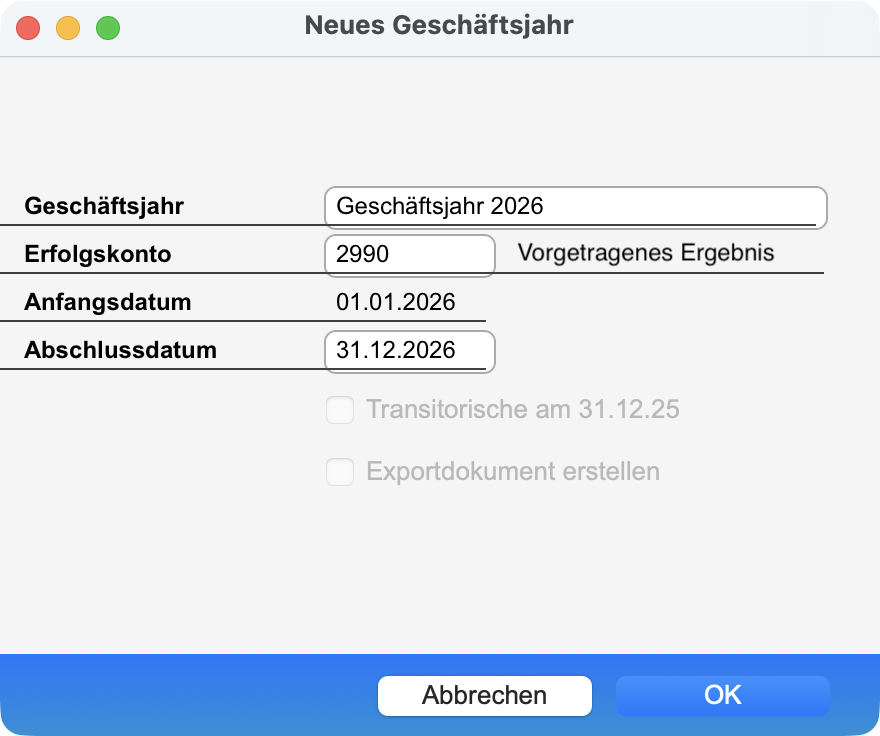Click the Anfangsdatum value 01.01.2026
The height and width of the screenshot is (736, 880).
pos(396,302)
